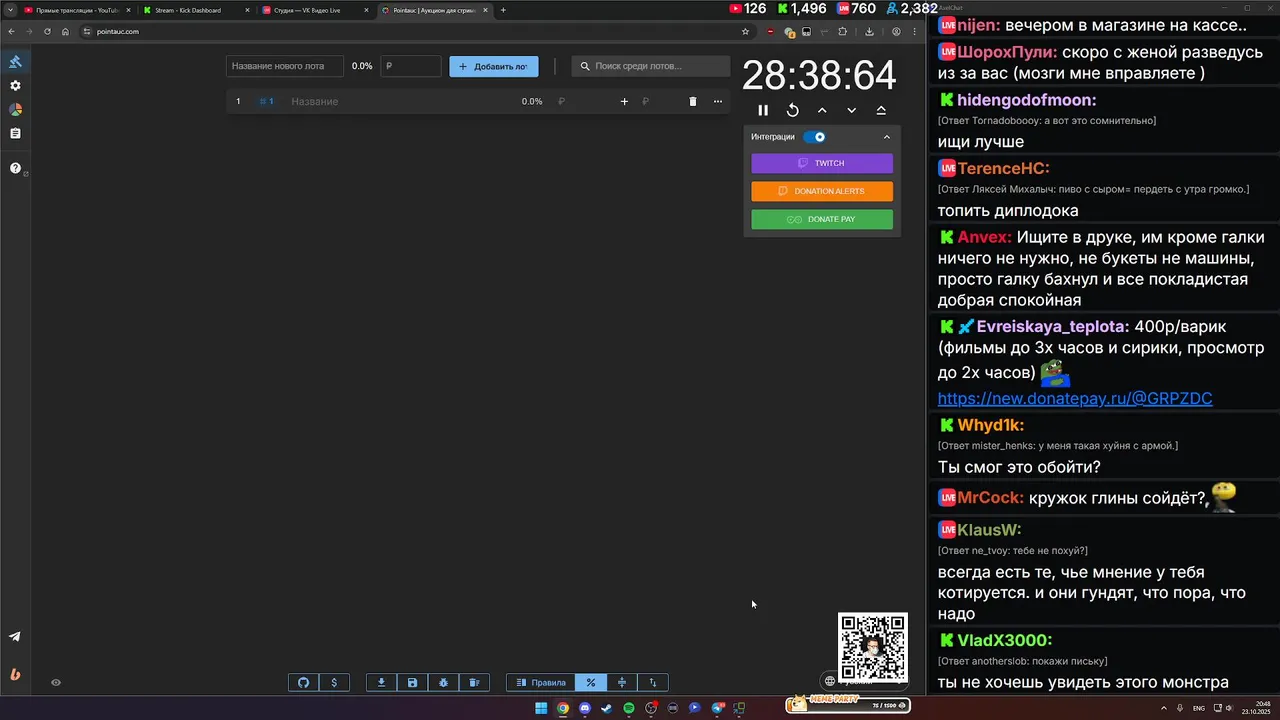The width and height of the screenshot is (1280, 720).
Task: Focus the Название нового лота input
Action: 284,66
